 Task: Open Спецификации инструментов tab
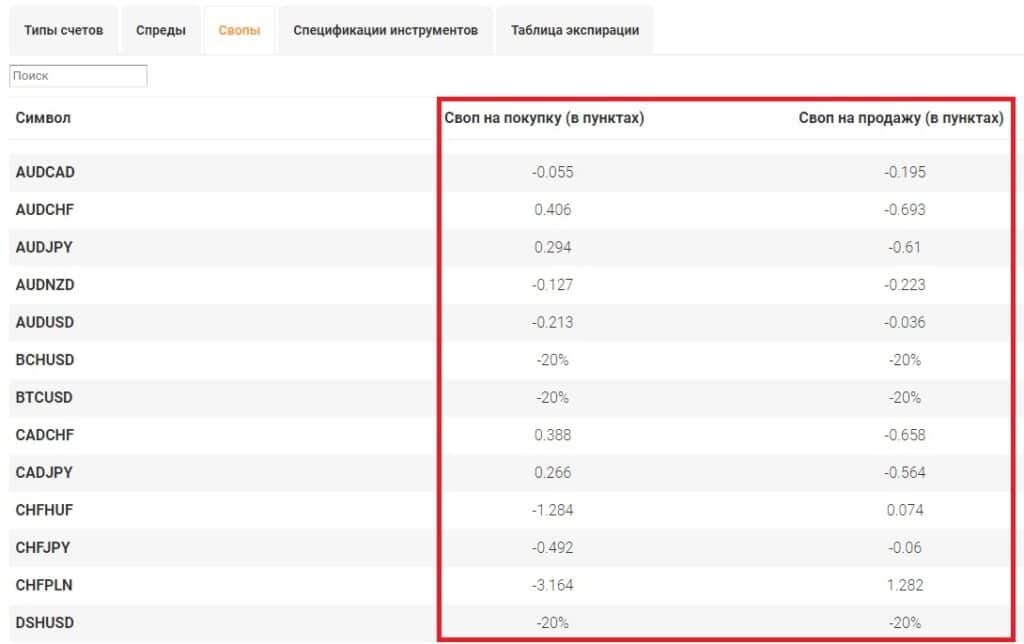tap(385, 30)
